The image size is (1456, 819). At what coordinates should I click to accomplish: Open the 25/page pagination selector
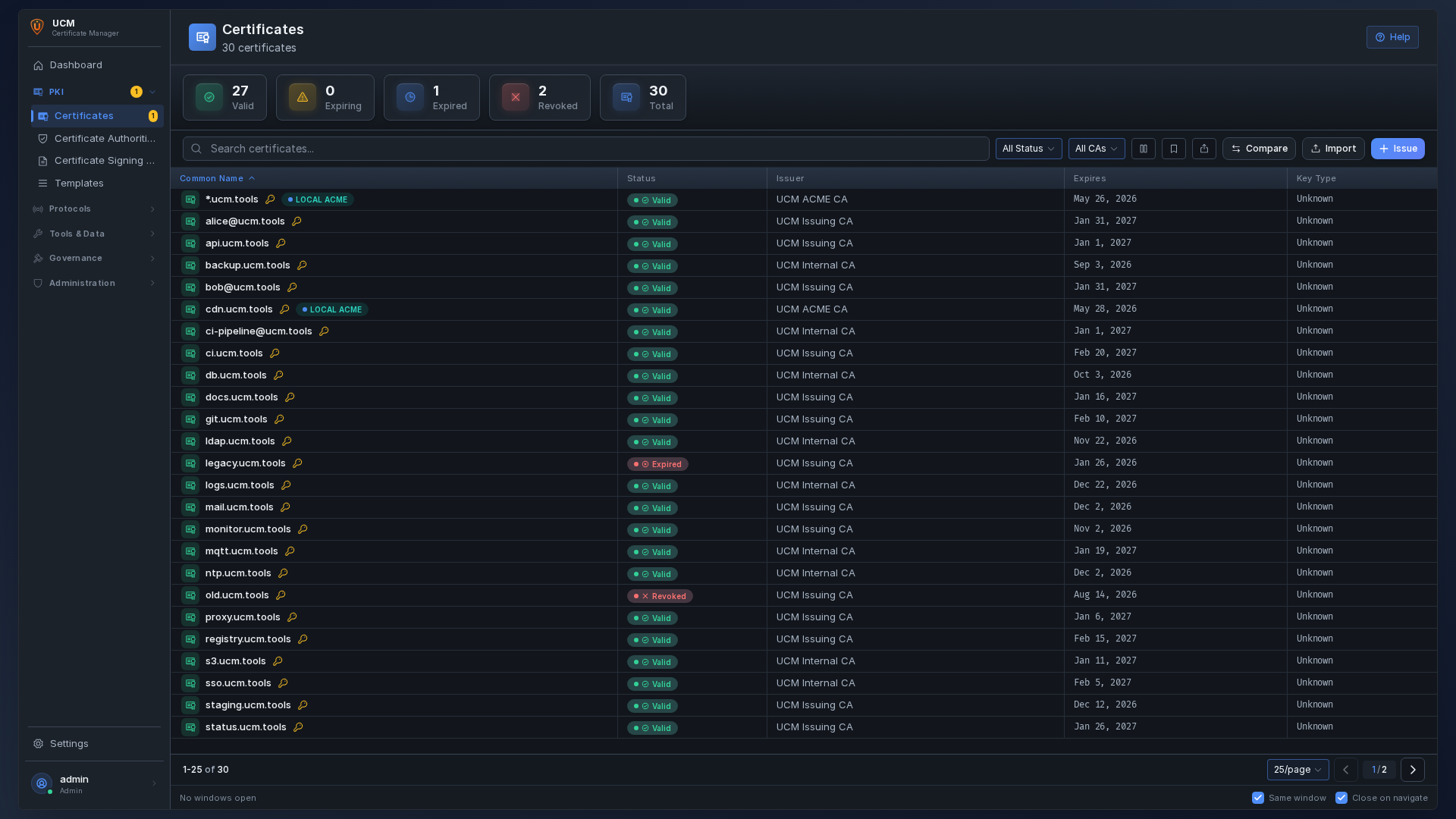coord(1298,769)
